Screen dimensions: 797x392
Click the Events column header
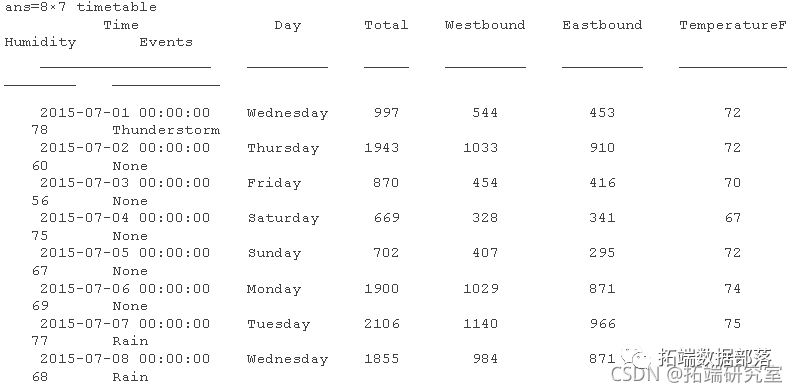166,42
